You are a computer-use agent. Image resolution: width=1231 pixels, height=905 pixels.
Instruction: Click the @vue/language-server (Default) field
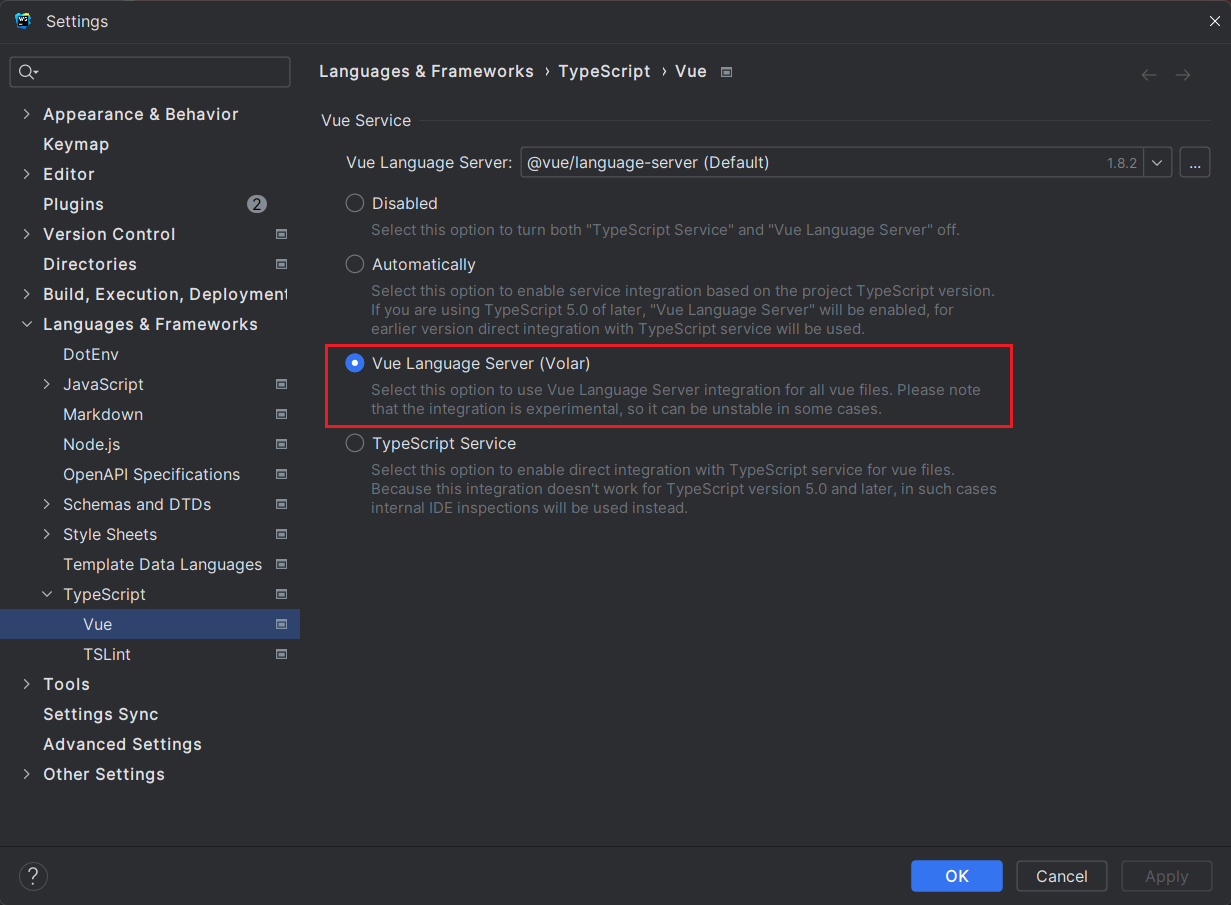tap(832, 162)
